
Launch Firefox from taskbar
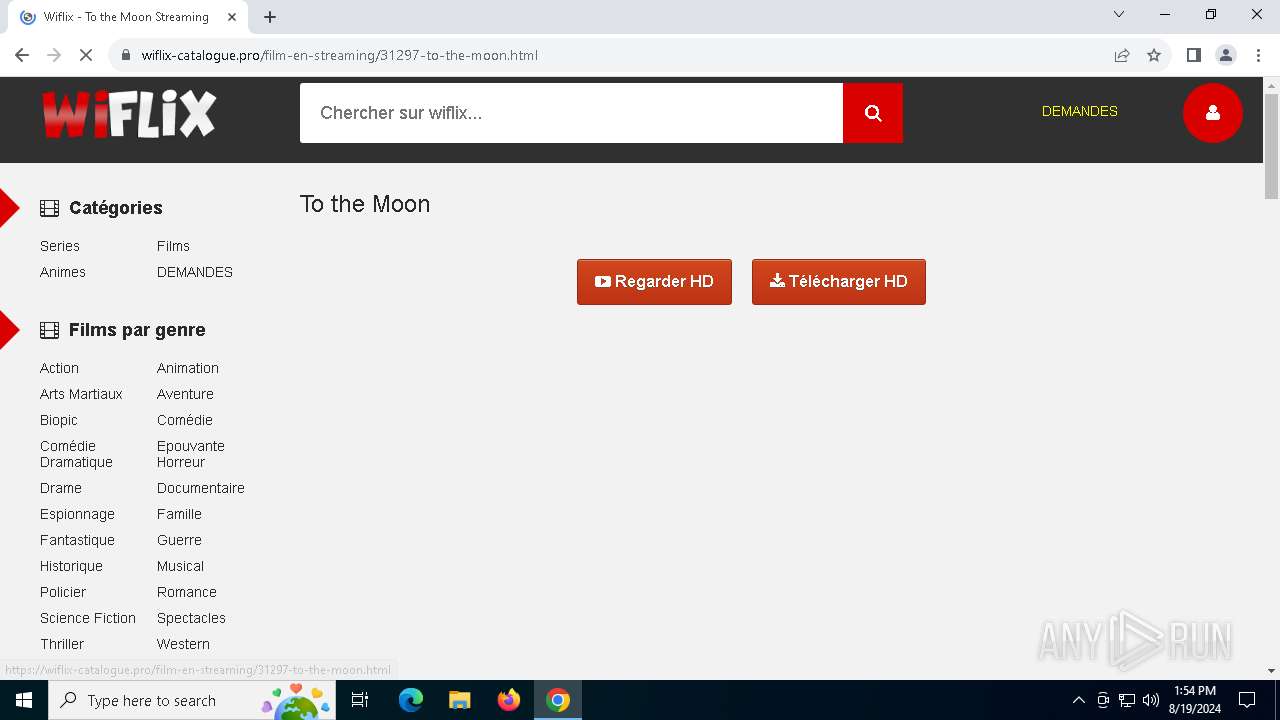[x=509, y=700]
